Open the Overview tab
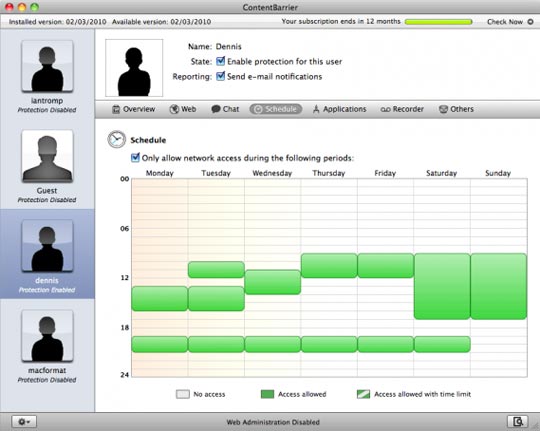This screenshot has height=431, width=540. point(134,109)
